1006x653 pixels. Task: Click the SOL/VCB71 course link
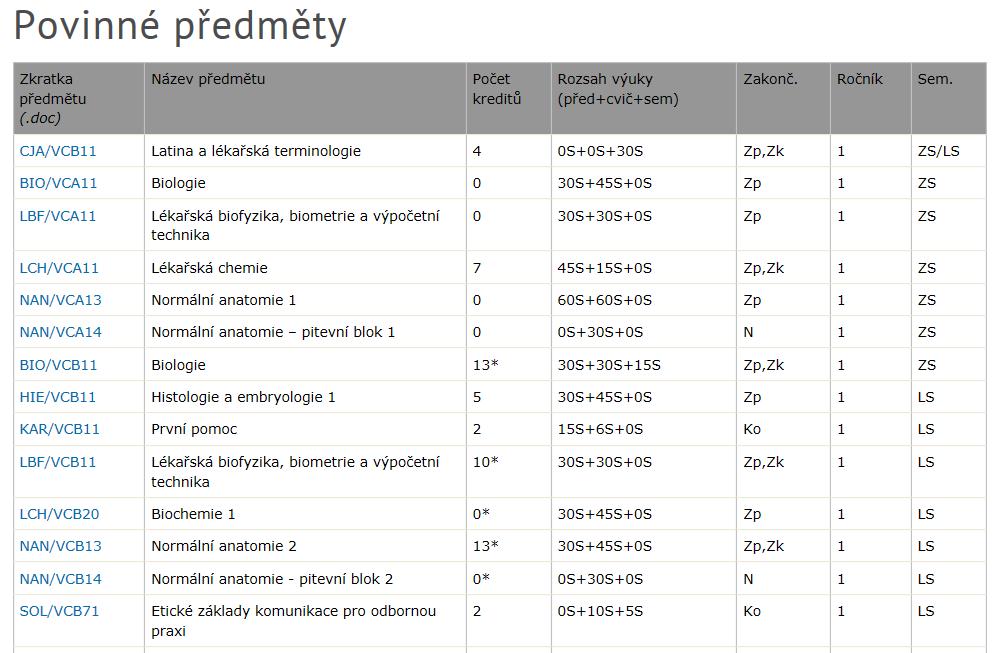(60, 611)
